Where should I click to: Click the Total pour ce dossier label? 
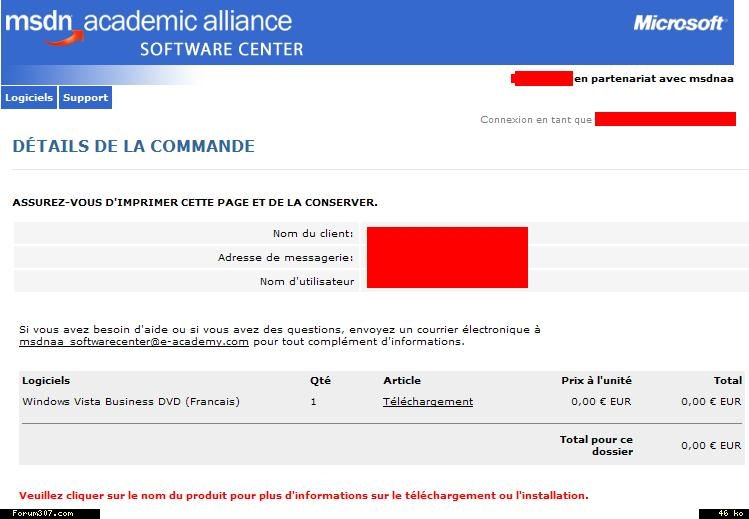pyautogui.click(x=596, y=445)
